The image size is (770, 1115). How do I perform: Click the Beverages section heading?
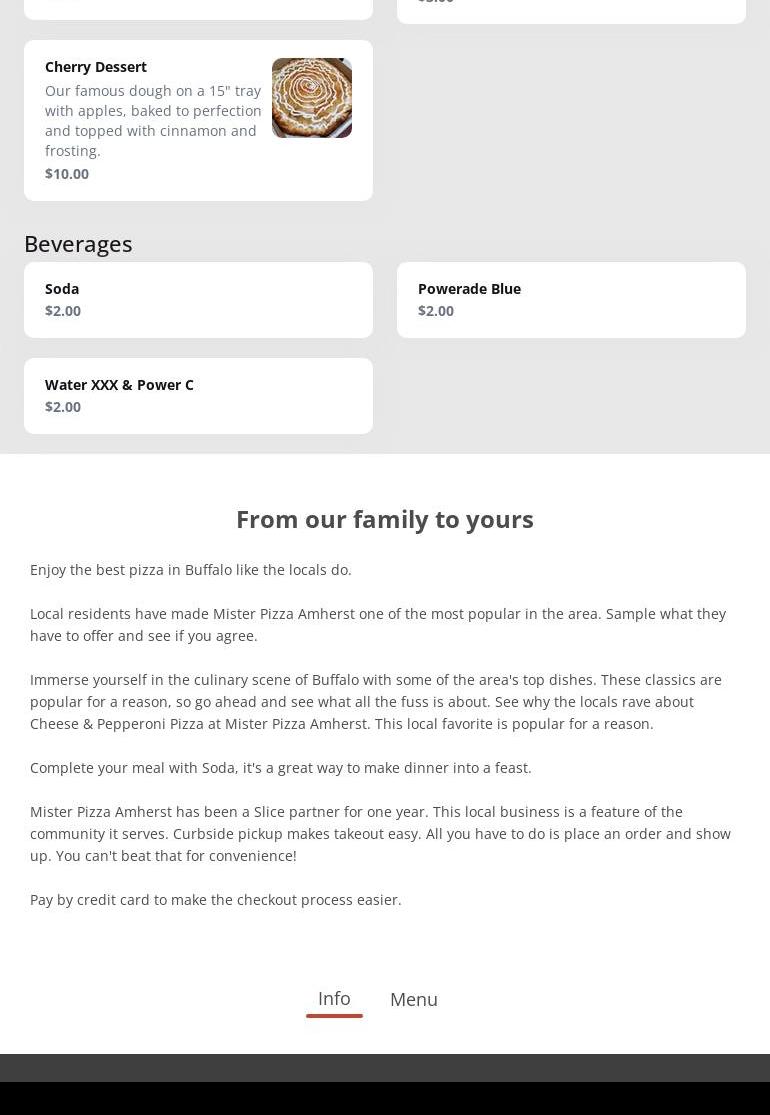(78, 244)
